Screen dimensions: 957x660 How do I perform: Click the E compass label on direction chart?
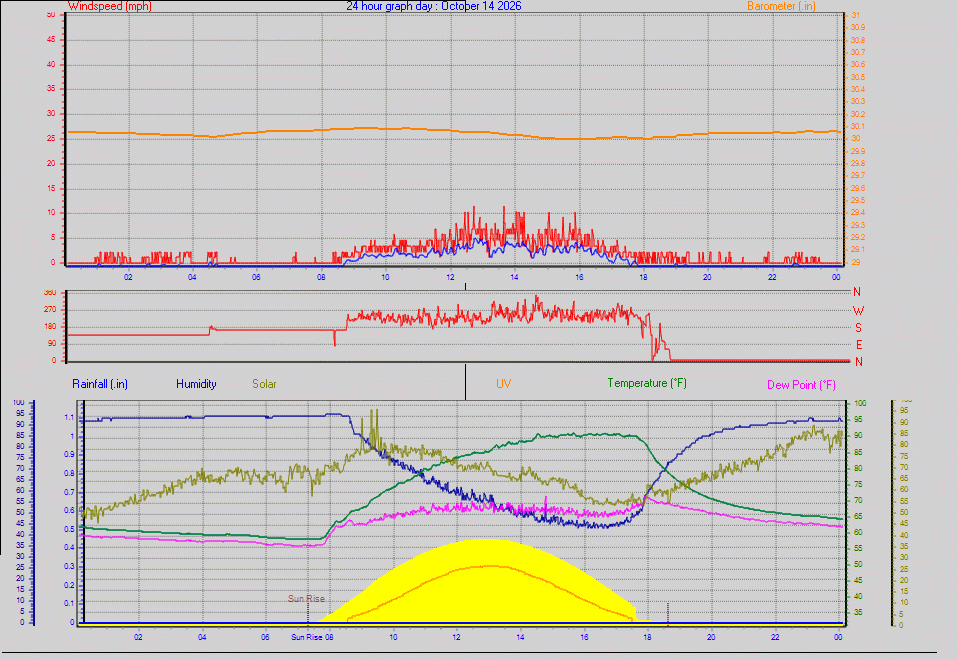click(859, 345)
